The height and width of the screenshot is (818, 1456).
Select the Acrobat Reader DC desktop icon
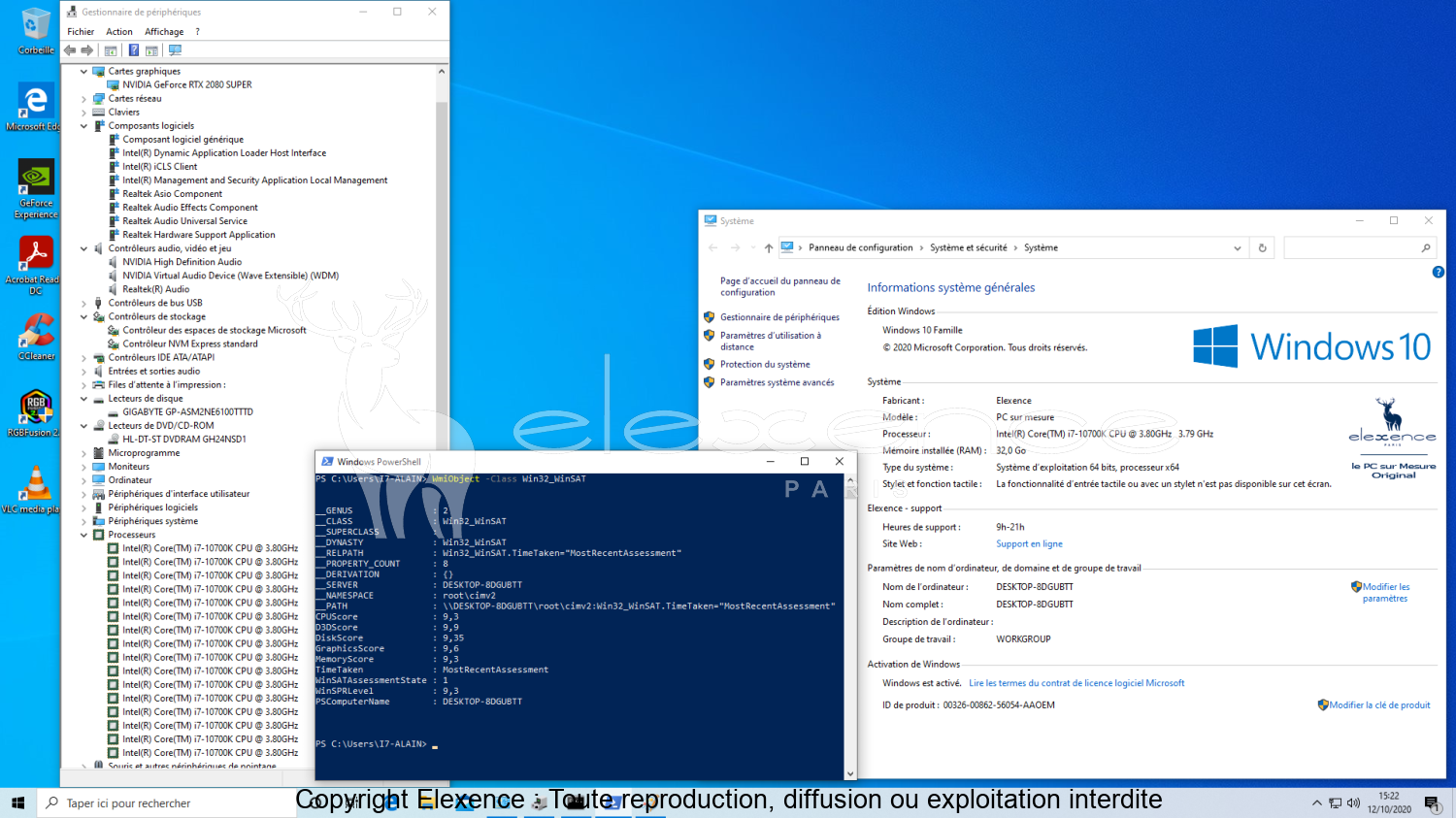click(x=34, y=266)
